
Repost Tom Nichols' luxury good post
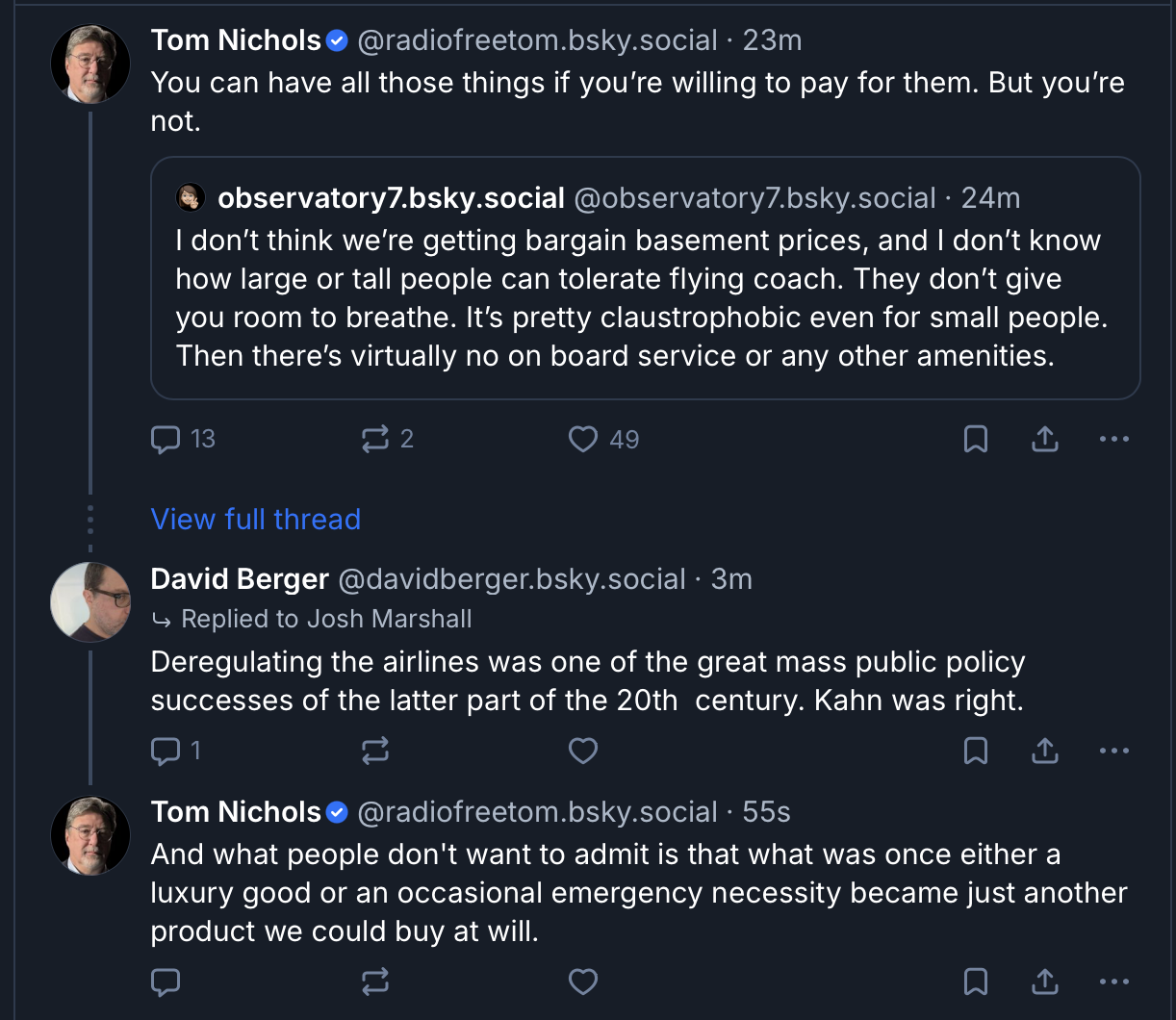[374, 982]
